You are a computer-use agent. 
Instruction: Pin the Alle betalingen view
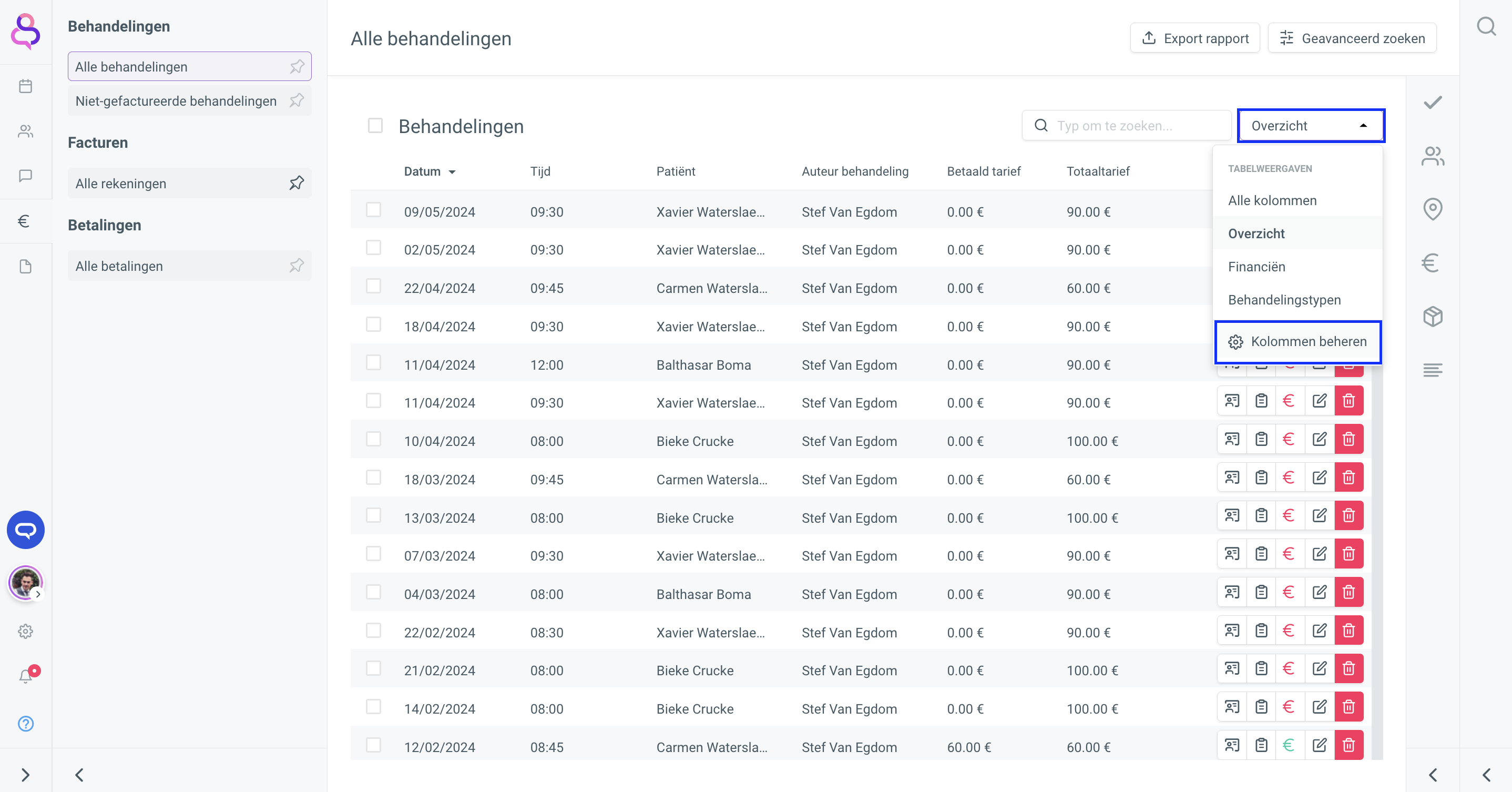pyautogui.click(x=297, y=266)
